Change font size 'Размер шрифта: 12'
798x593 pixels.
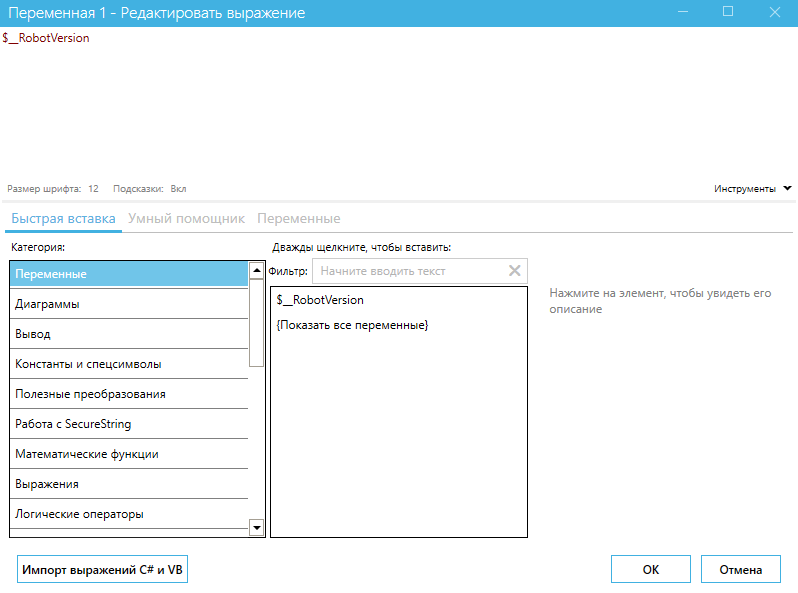pyautogui.click(x=53, y=188)
